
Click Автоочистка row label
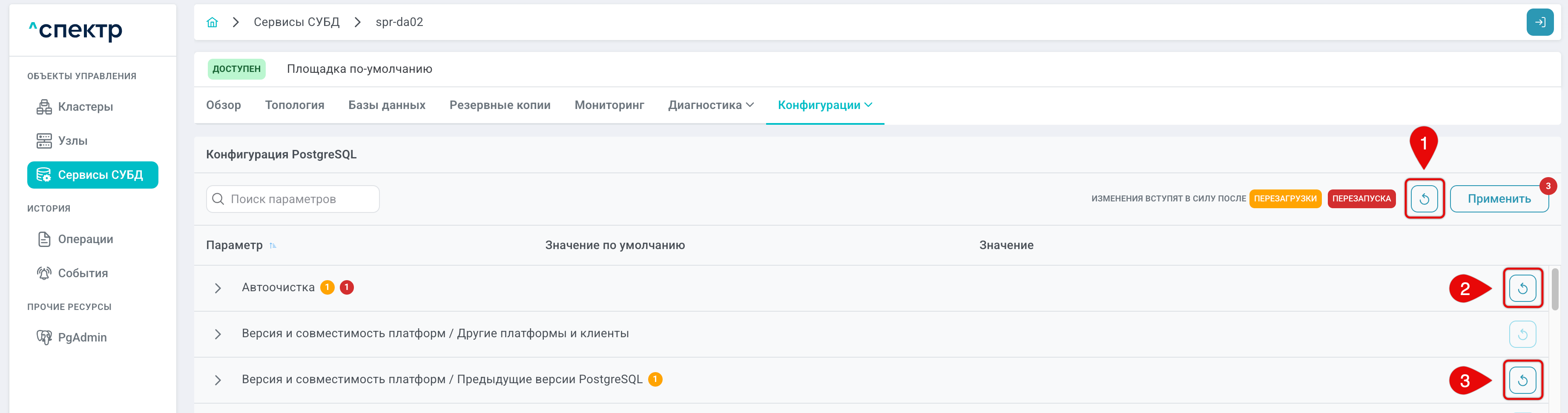pyautogui.click(x=278, y=288)
